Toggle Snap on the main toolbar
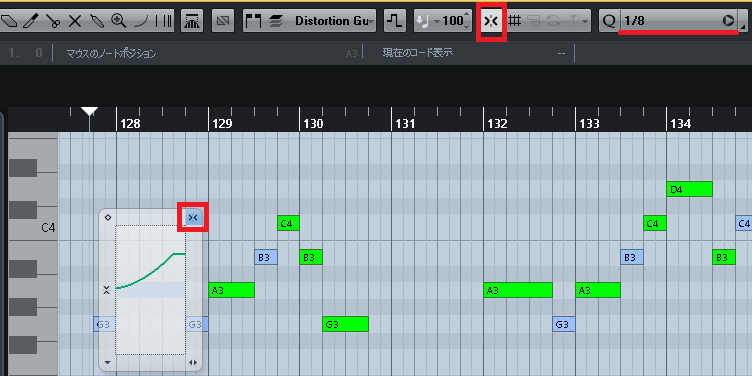 pos(492,21)
